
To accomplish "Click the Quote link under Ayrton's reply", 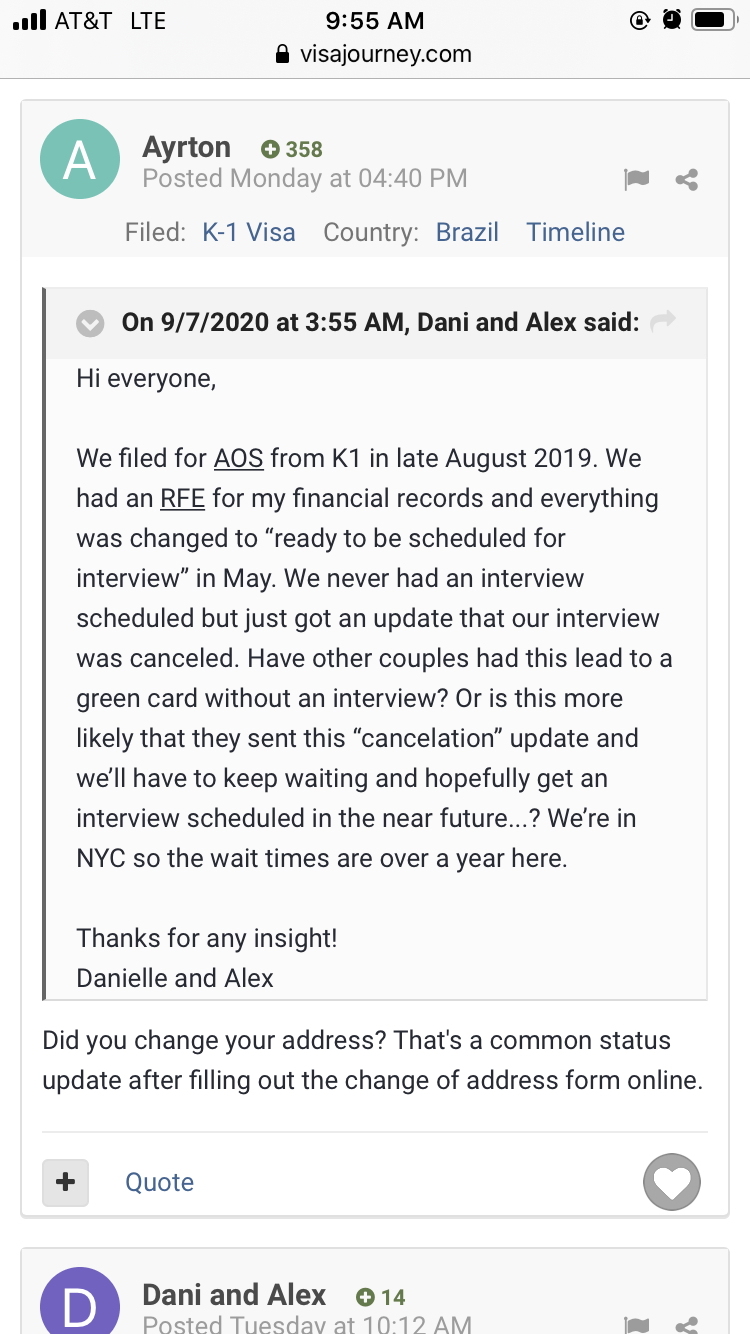I will coord(159,1182).
